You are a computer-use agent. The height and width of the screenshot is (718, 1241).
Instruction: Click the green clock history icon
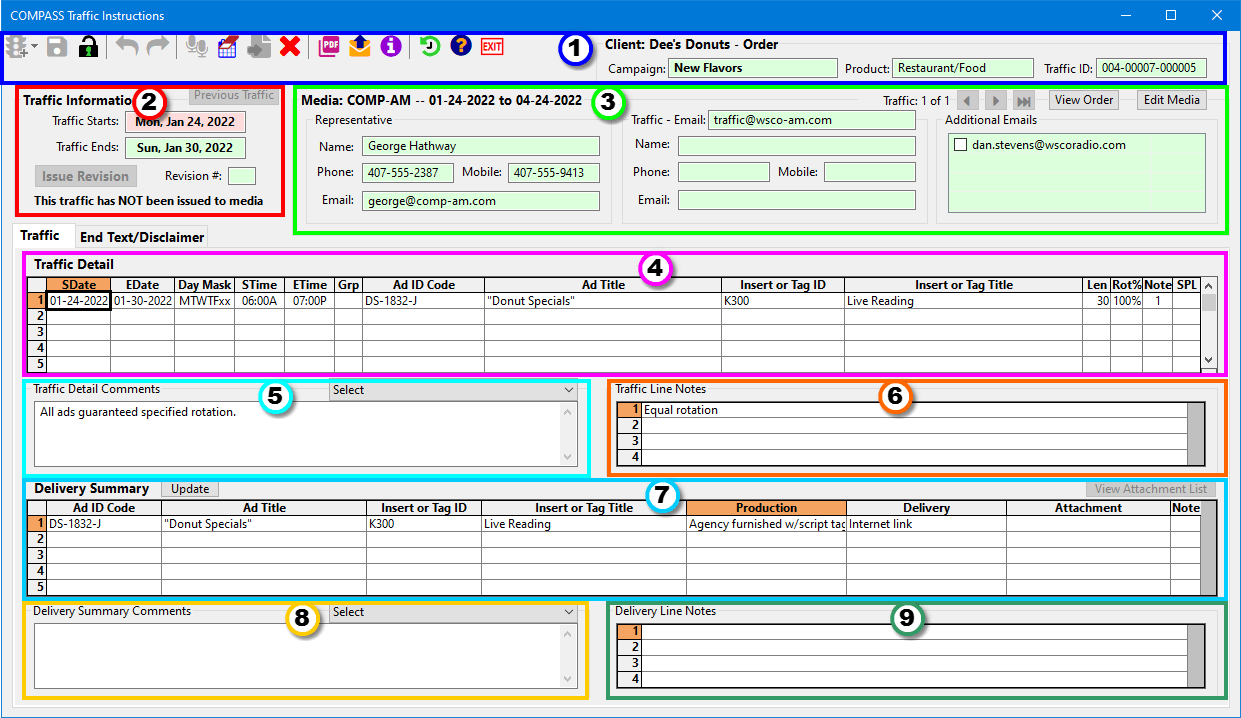tap(430, 47)
